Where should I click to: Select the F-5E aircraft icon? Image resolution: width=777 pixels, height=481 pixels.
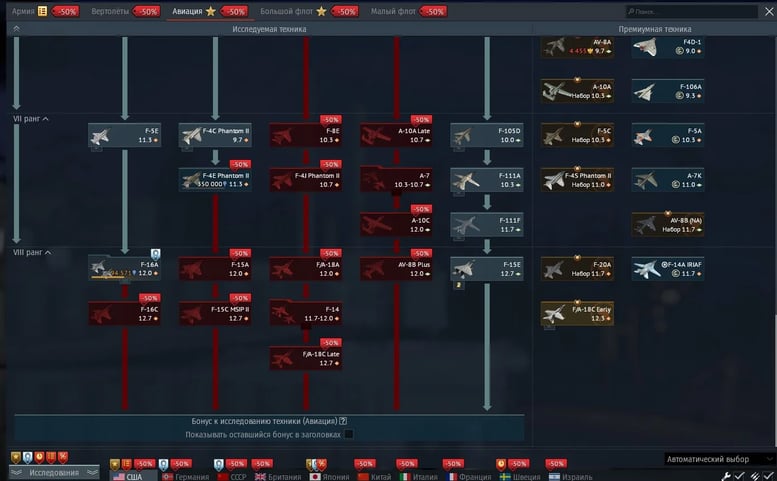coord(125,135)
